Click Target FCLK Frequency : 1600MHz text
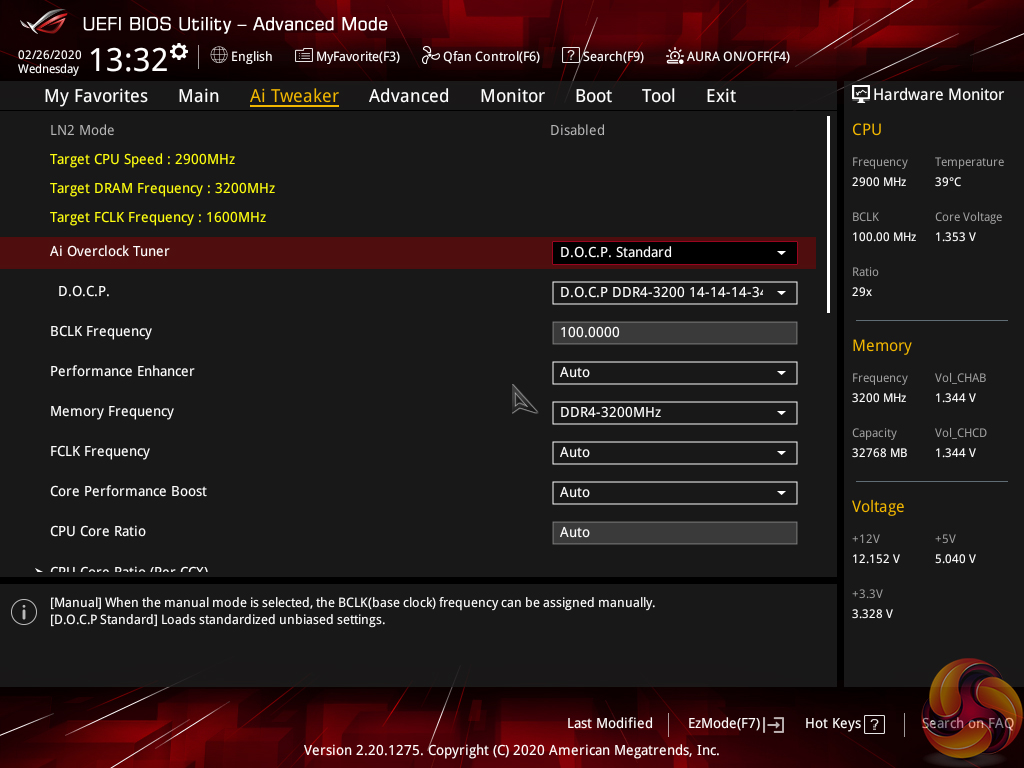 158,217
